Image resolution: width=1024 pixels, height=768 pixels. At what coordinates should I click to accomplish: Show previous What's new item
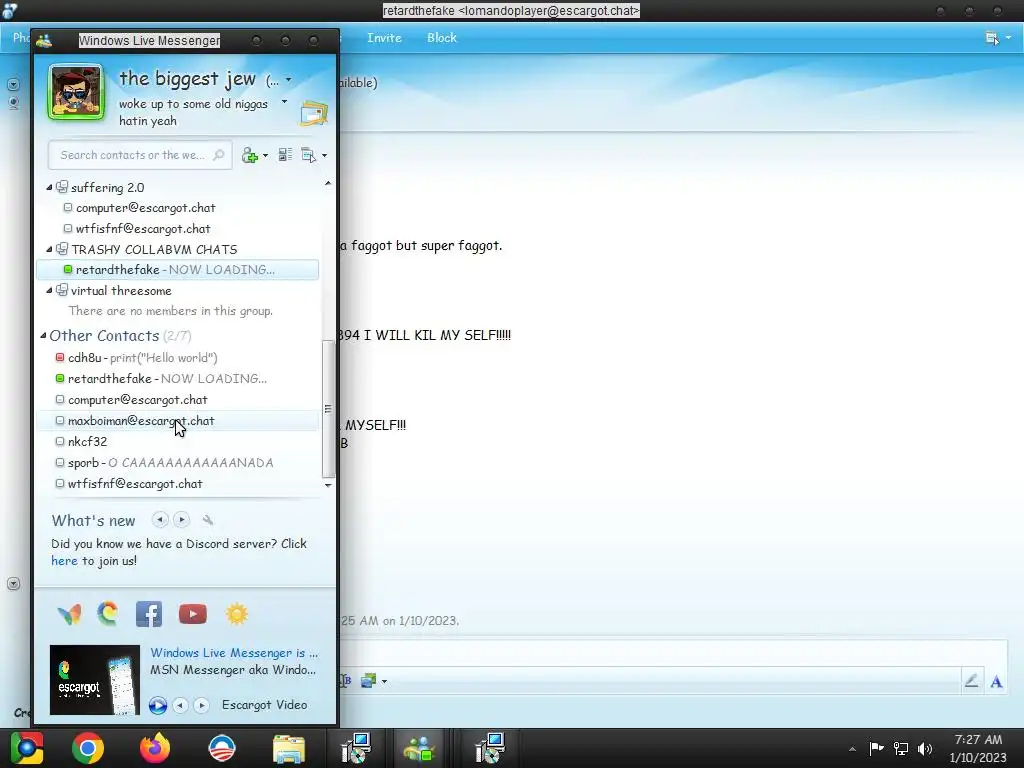pyautogui.click(x=160, y=520)
